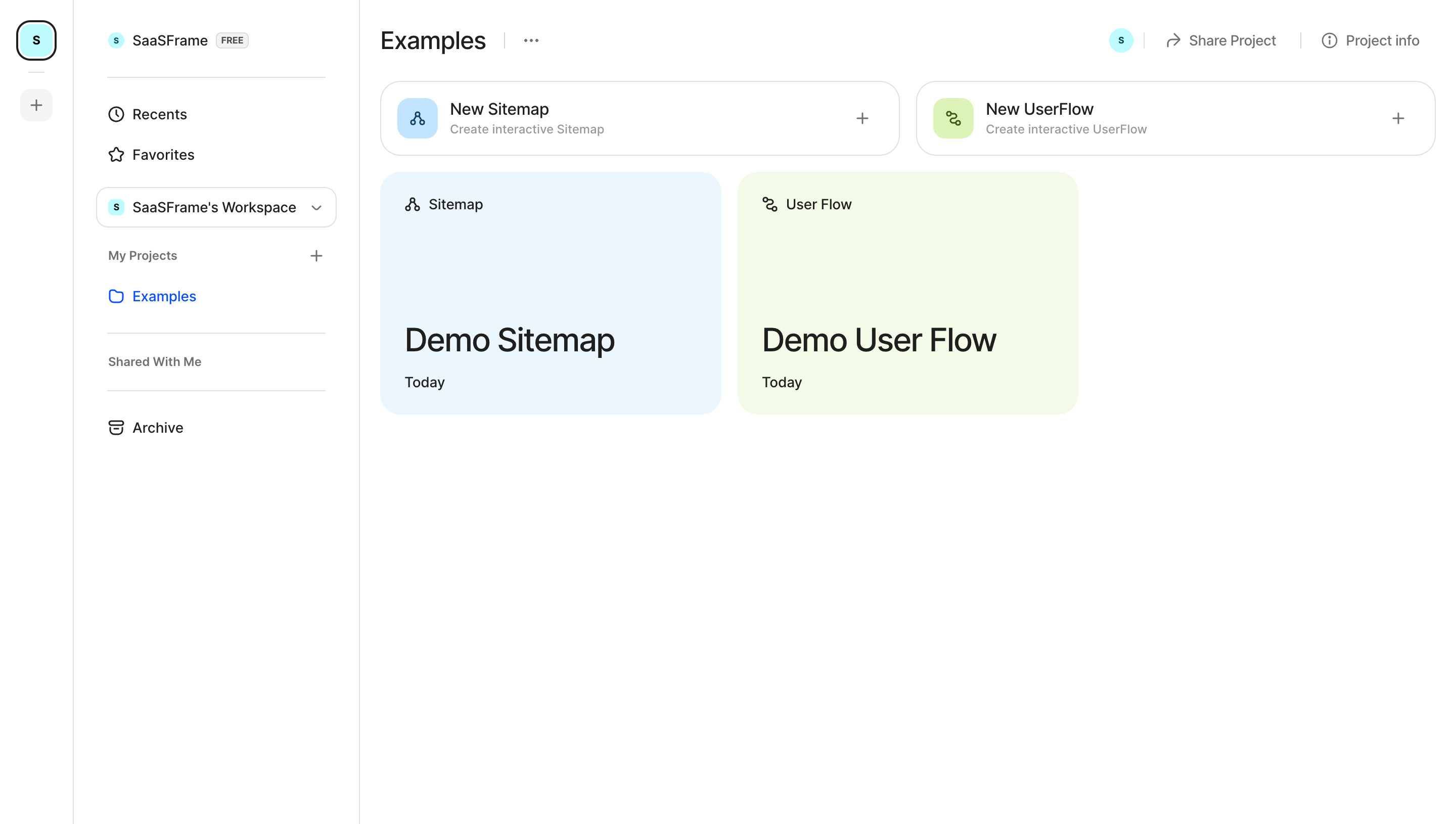The width and height of the screenshot is (1456, 824).
Task: Click New UserFlow title text
Action: (x=1039, y=109)
